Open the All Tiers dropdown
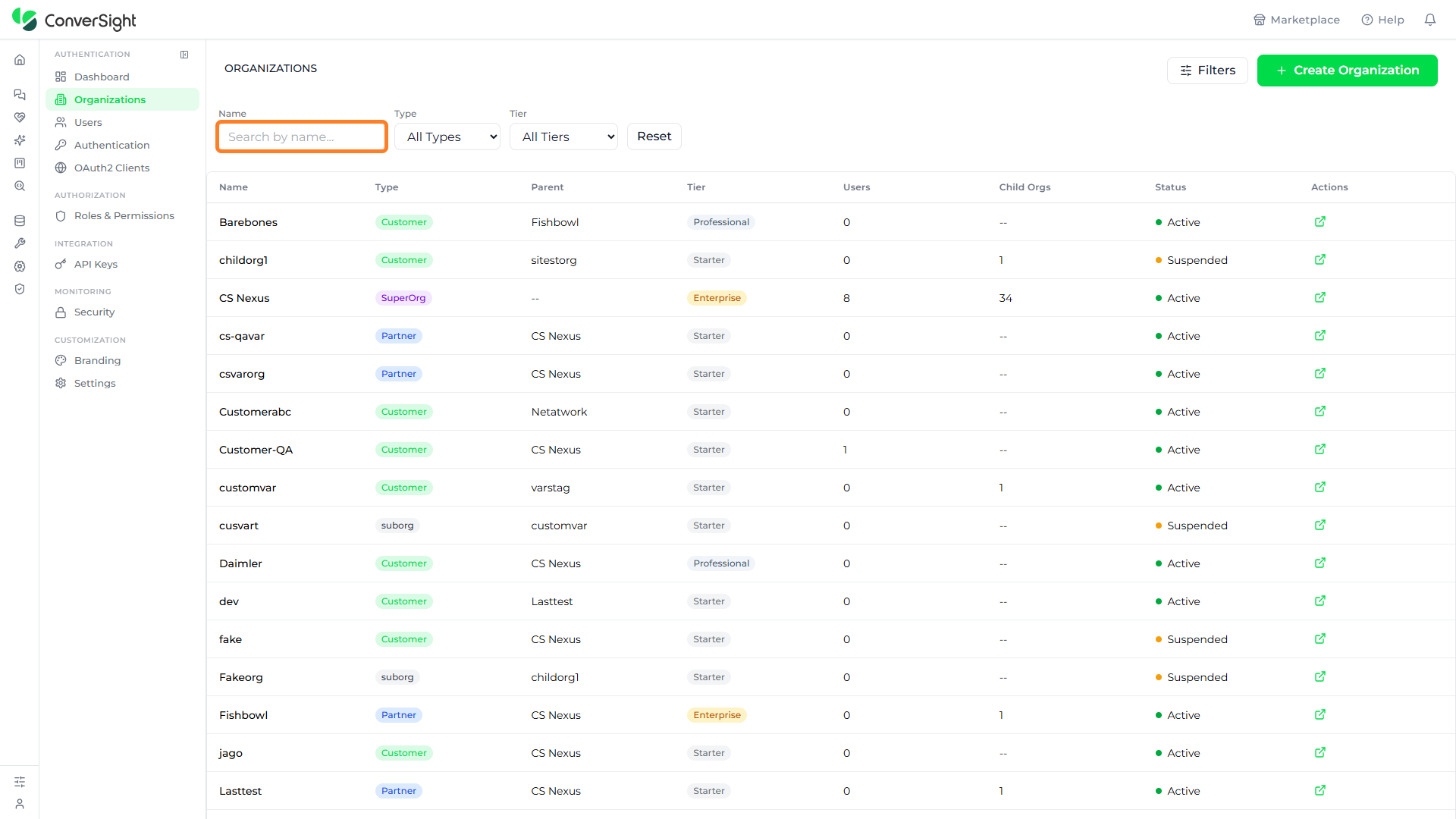1456x819 pixels. coord(563,136)
